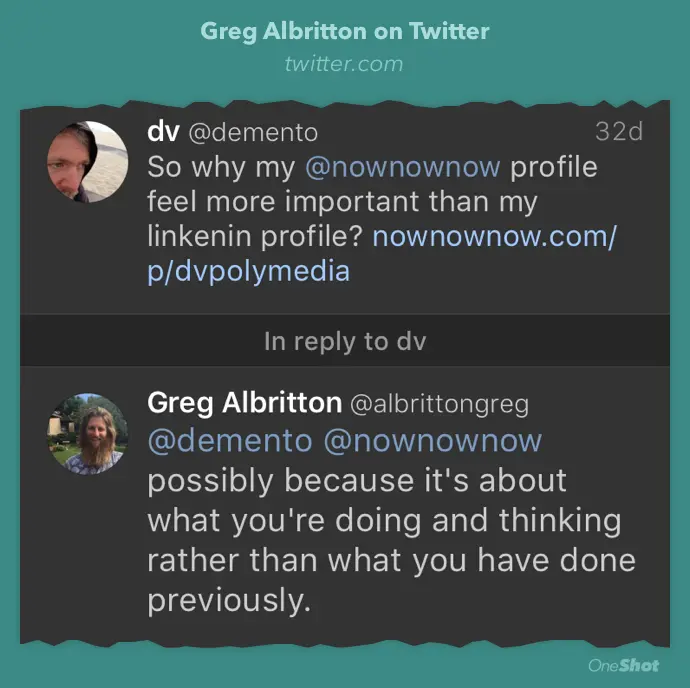Open Greg Albritton's profile picture
This screenshot has width=690, height=688.
88,432
